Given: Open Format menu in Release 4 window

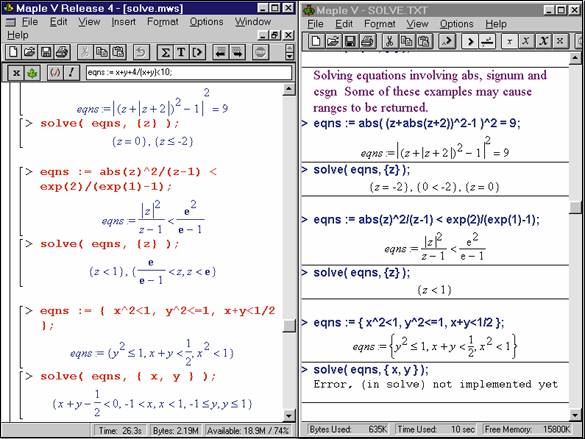Looking at the screenshot, I should coord(163,22).
